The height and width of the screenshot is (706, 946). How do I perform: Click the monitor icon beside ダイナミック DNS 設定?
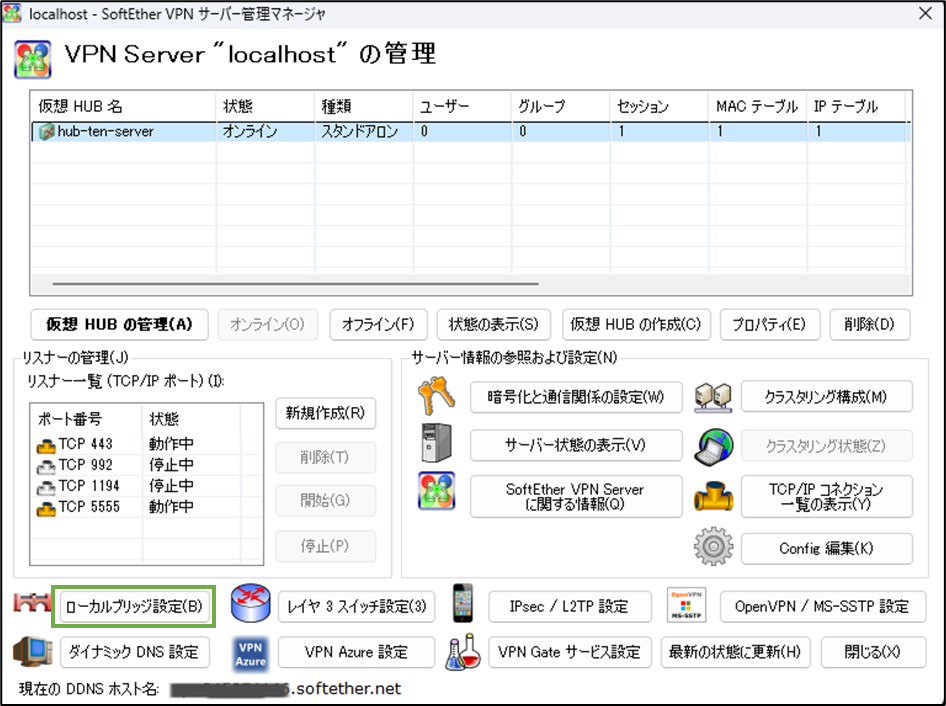click(33, 652)
